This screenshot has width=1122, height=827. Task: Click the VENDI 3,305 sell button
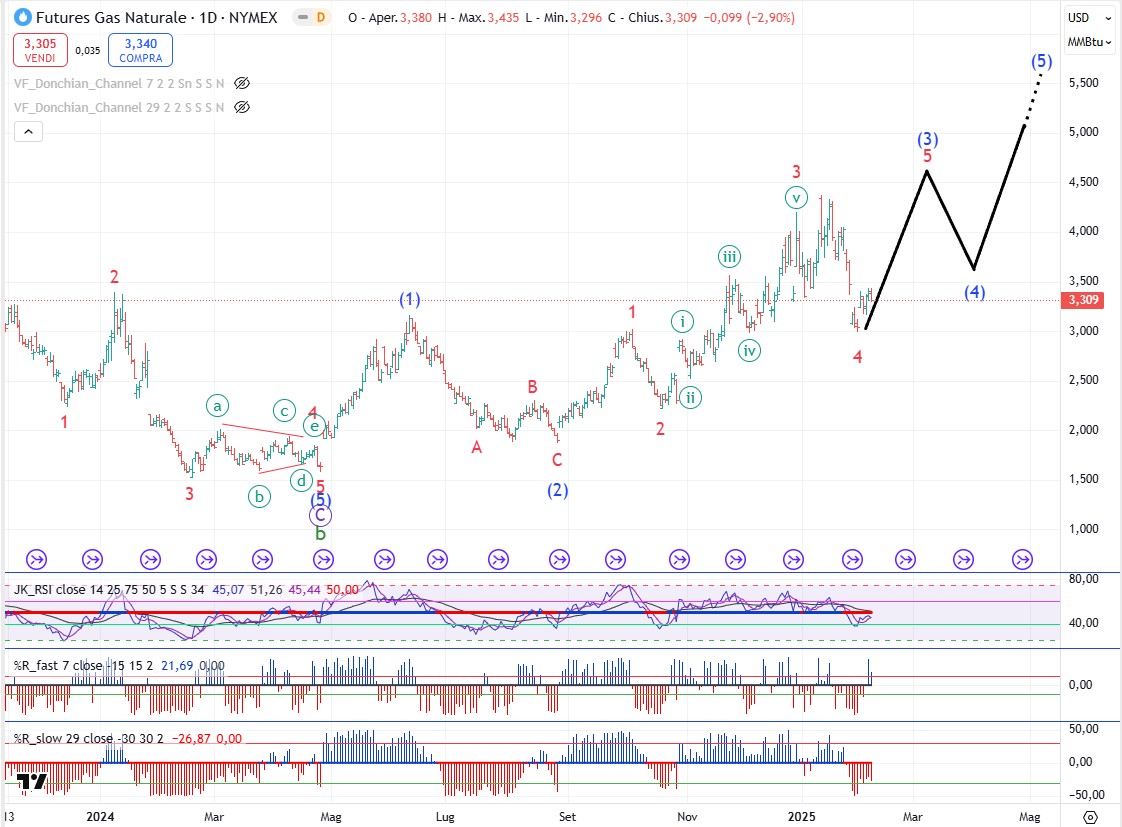[x=40, y=49]
